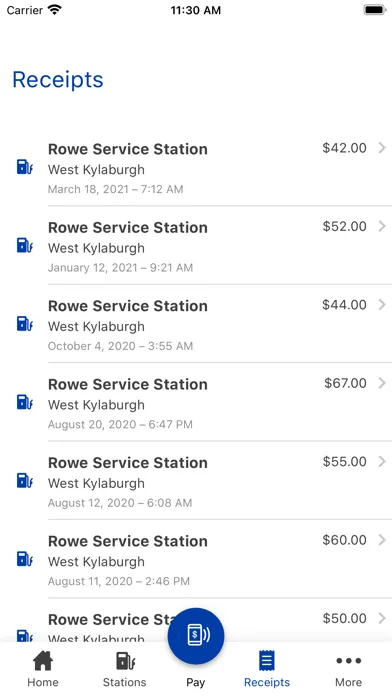Tap the fuel pump icon beside March 18 receipt
This screenshot has height=696, width=392.
(x=24, y=167)
